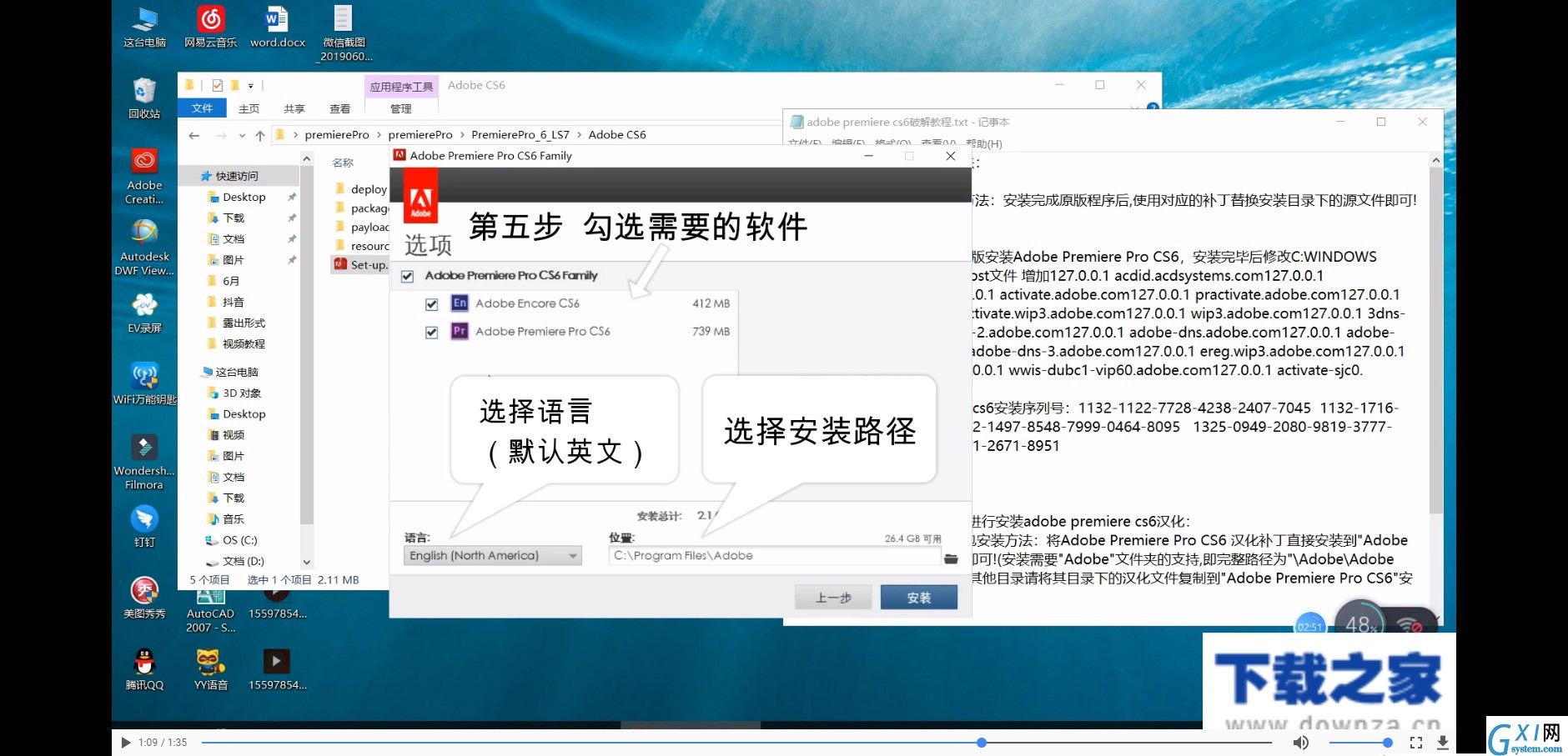Open the 文件 ribbon tab
Screen dimensions: 1568x756
pyautogui.click(x=202, y=108)
